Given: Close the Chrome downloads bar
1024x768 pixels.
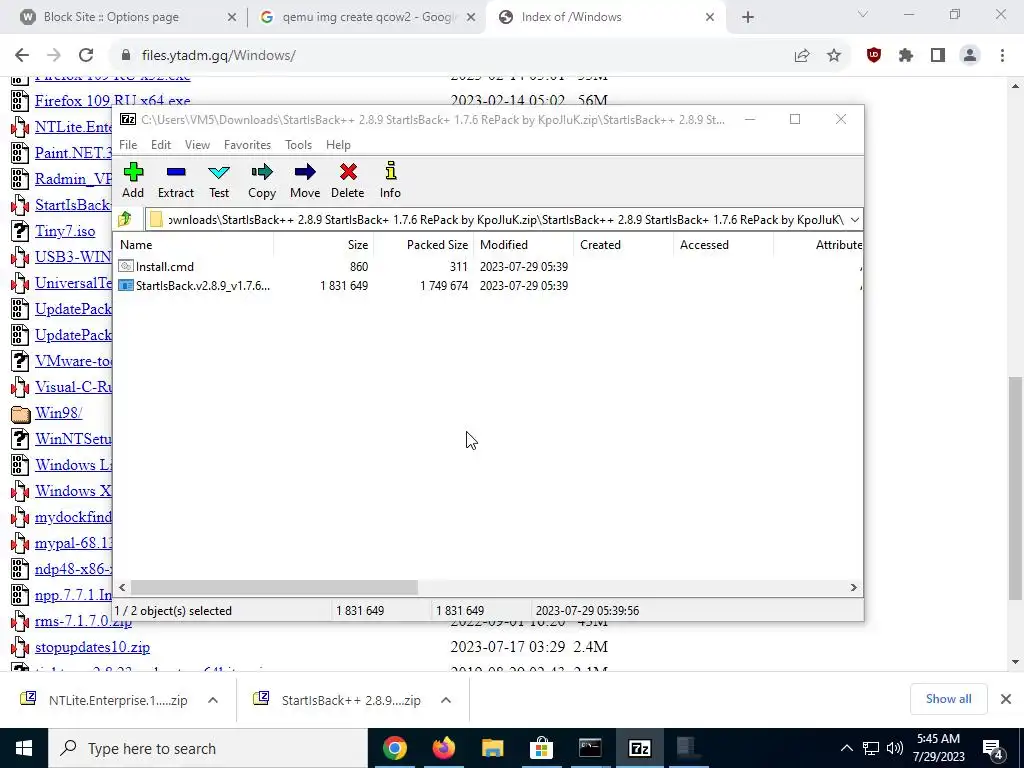Looking at the screenshot, I should tap(1006, 699).
